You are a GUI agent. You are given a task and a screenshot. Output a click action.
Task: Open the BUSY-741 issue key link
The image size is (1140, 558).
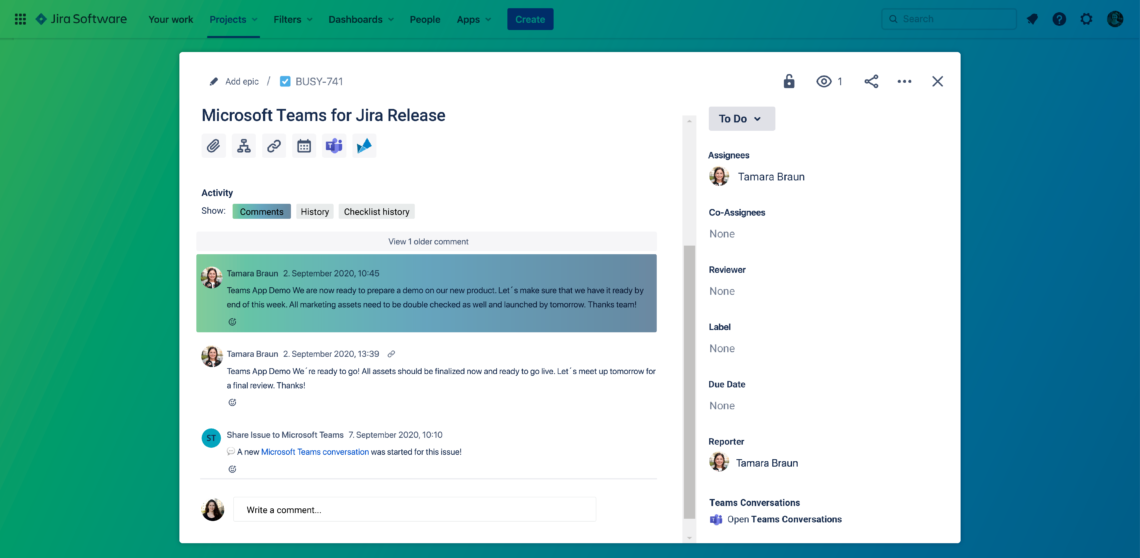coord(319,81)
